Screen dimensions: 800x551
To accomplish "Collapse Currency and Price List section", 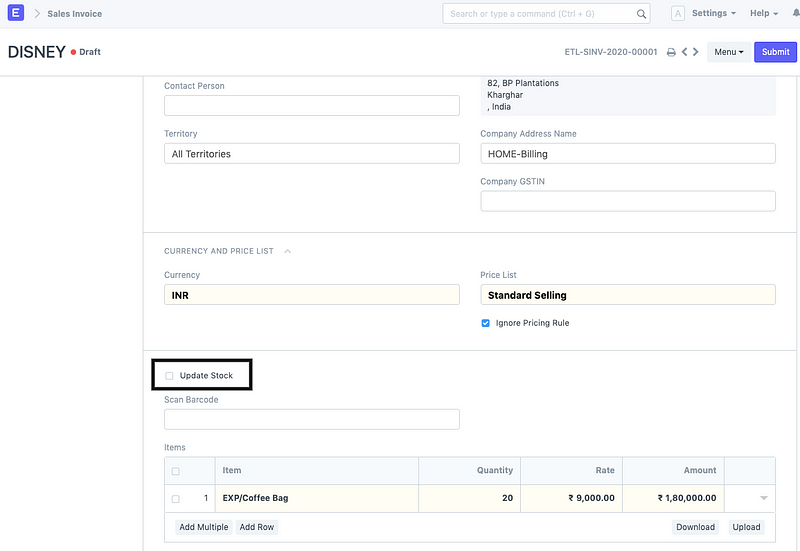I will 287,251.
